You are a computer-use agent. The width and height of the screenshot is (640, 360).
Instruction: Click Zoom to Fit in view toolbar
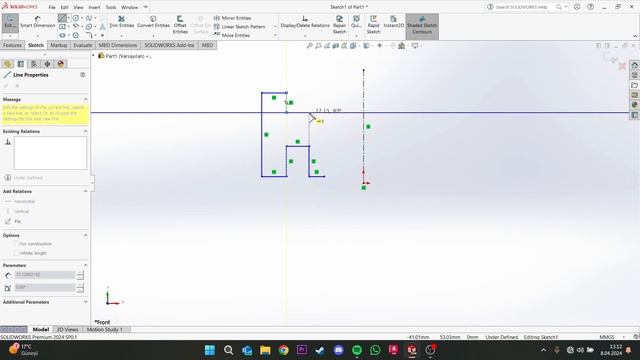point(309,46)
